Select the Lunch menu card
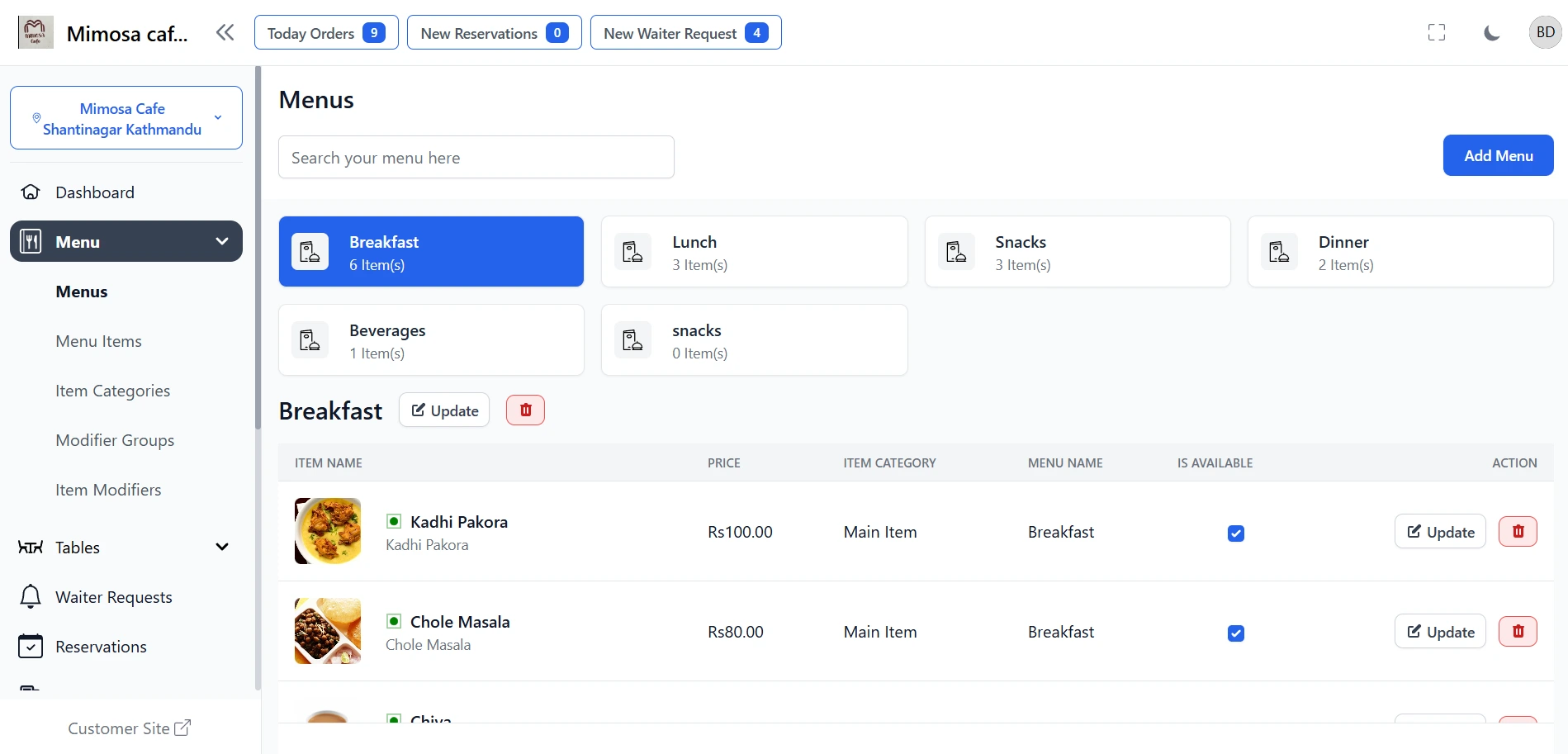Image resolution: width=1568 pixels, height=754 pixels. 754,252
